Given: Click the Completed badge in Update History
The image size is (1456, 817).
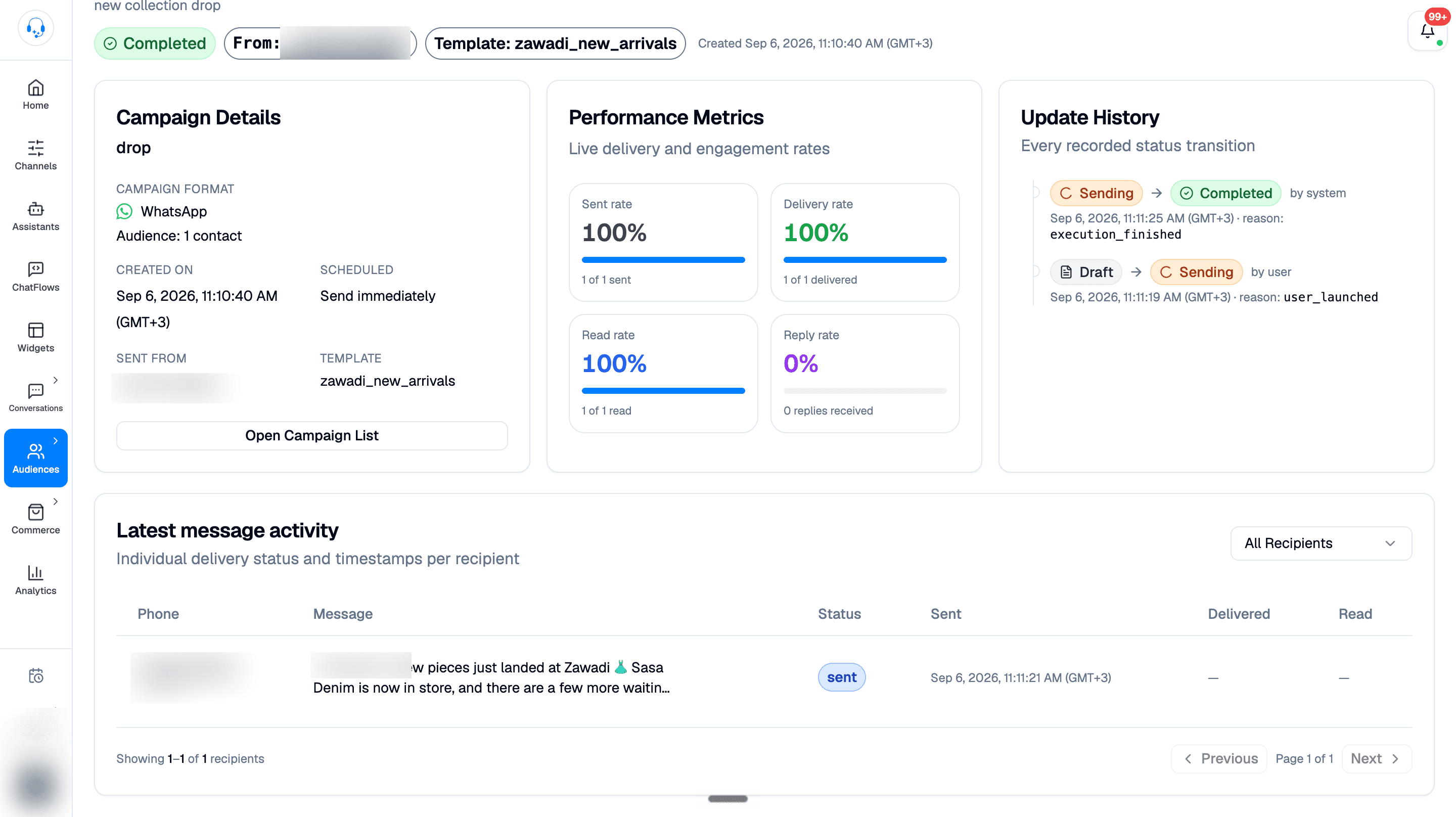Looking at the screenshot, I should 1225,193.
